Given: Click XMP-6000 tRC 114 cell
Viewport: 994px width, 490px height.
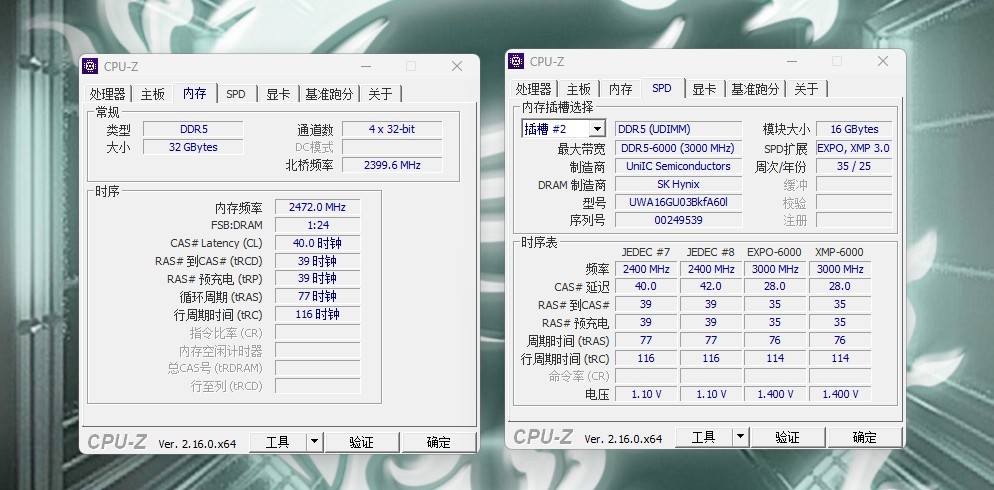Looking at the screenshot, I should point(840,358).
